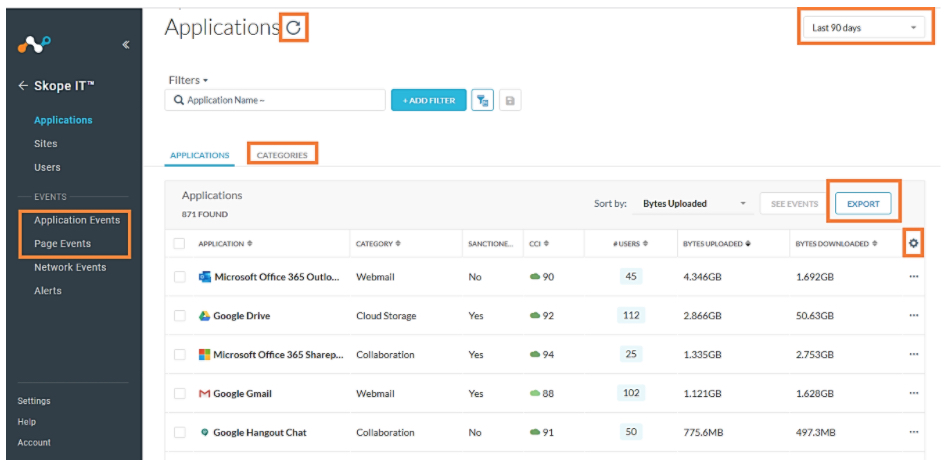Open the Last 90 days time range dropdown
947x462 pixels.
click(864, 28)
